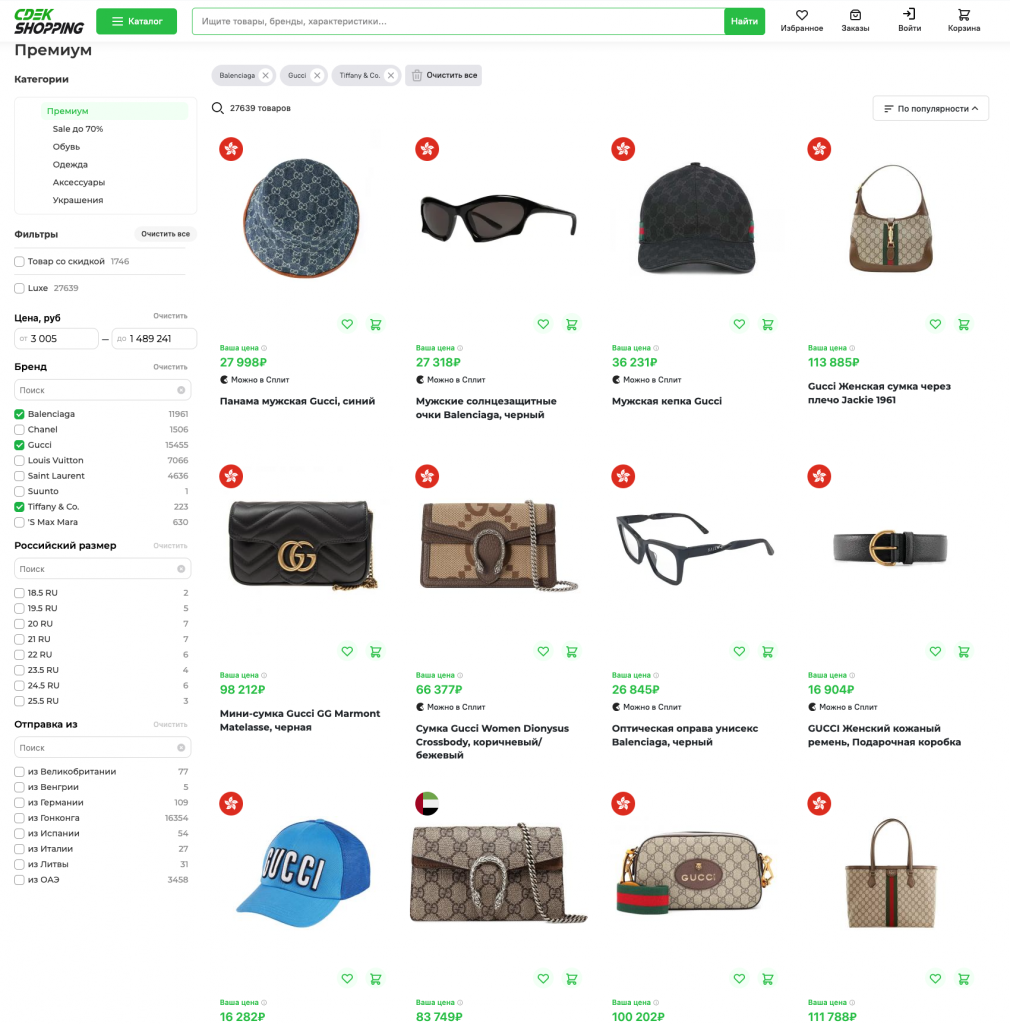Viewport: 1010px width, 1024px height.
Task: Add Gucci Jackie 1961 bag to cart
Action: pos(963,324)
